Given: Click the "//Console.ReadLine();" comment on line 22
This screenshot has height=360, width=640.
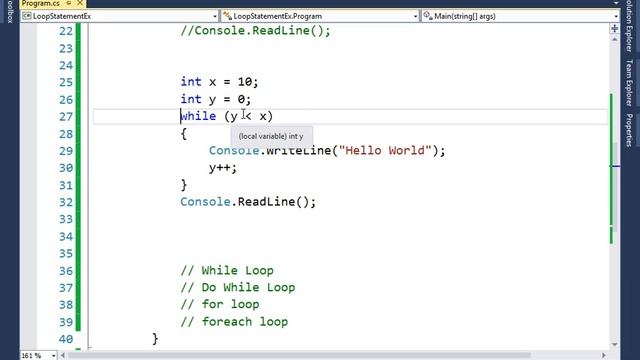Looking at the screenshot, I should point(256,31).
